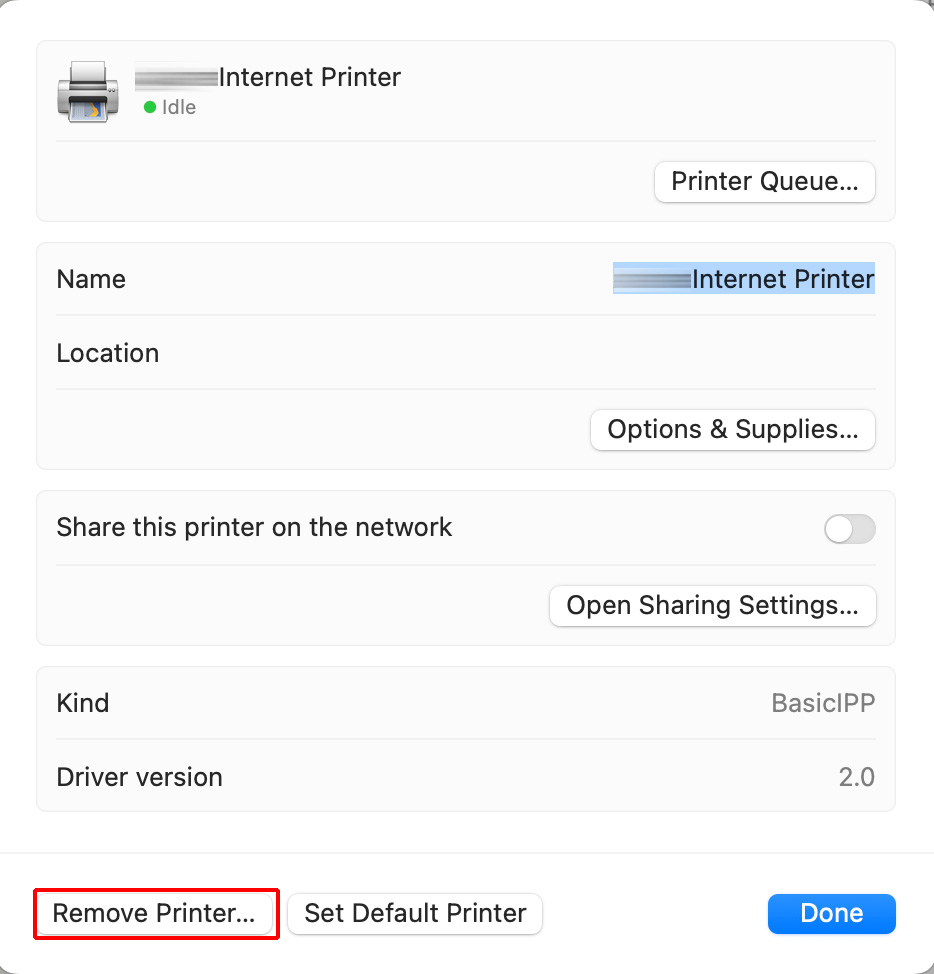
Task: Click the Location row label
Action: point(107,352)
